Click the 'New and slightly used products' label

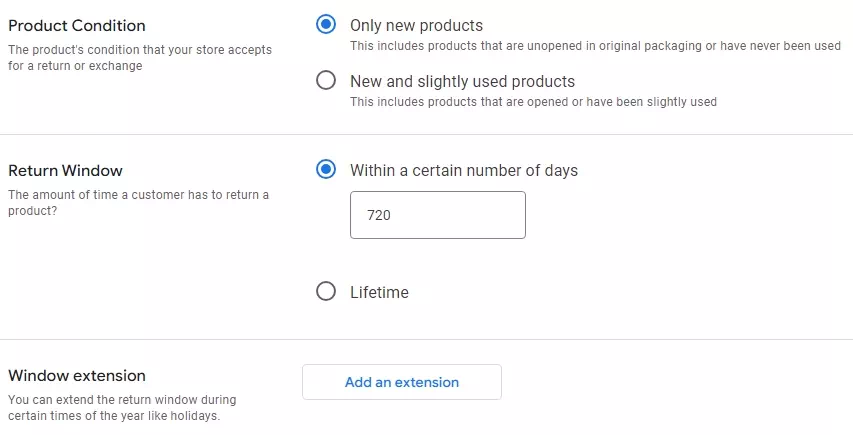click(462, 81)
